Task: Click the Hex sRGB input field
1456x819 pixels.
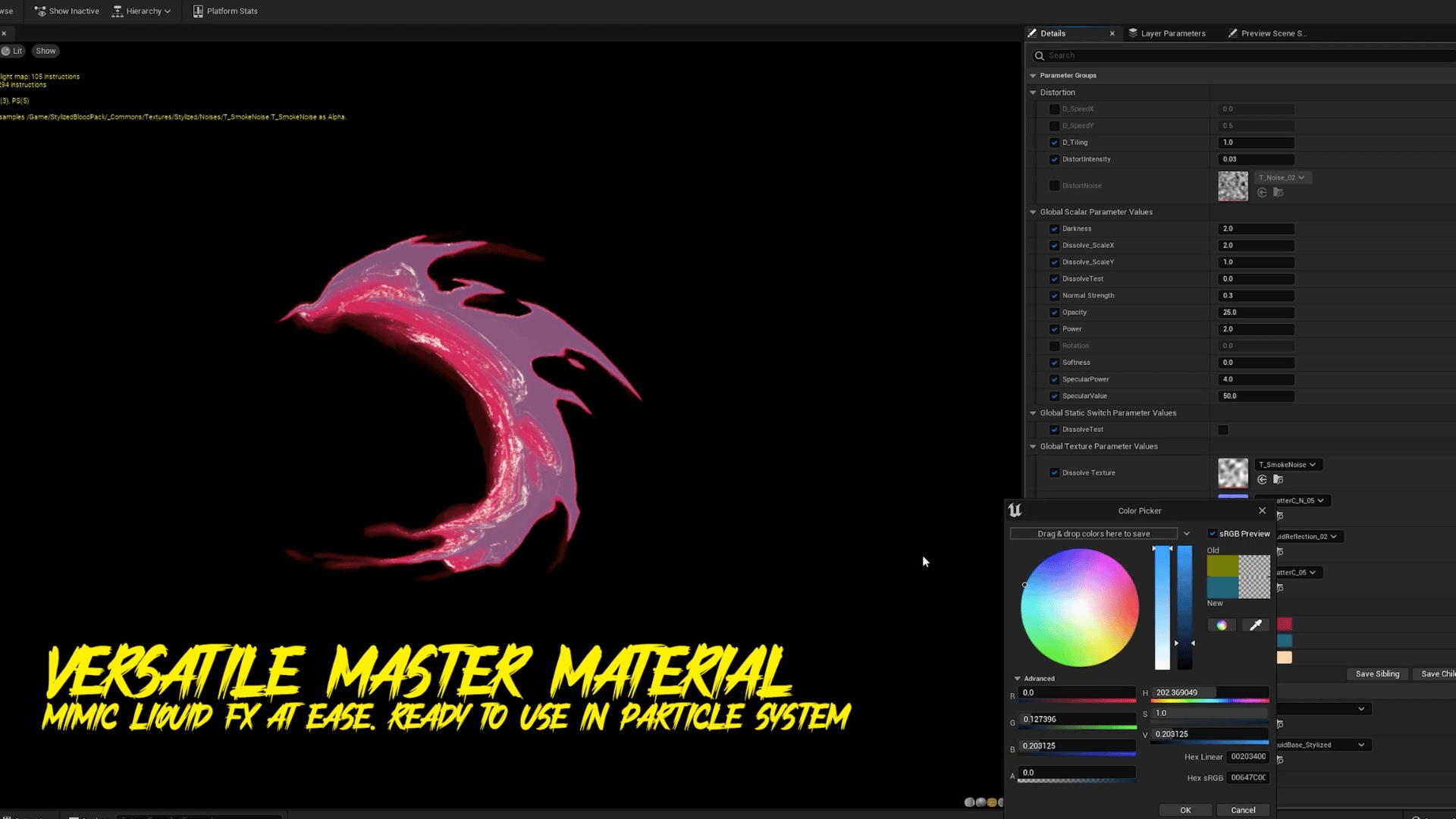Action: point(1247,777)
